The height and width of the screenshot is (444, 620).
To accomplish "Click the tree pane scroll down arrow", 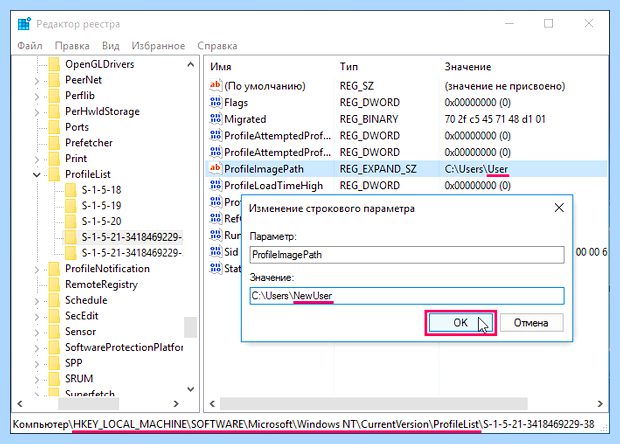I will [x=191, y=389].
